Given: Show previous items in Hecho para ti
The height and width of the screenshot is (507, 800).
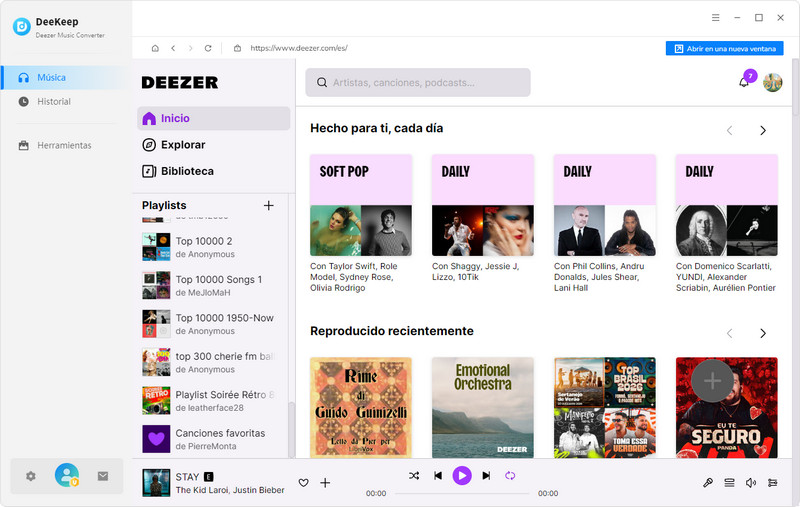Looking at the screenshot, I should (730, 131).
